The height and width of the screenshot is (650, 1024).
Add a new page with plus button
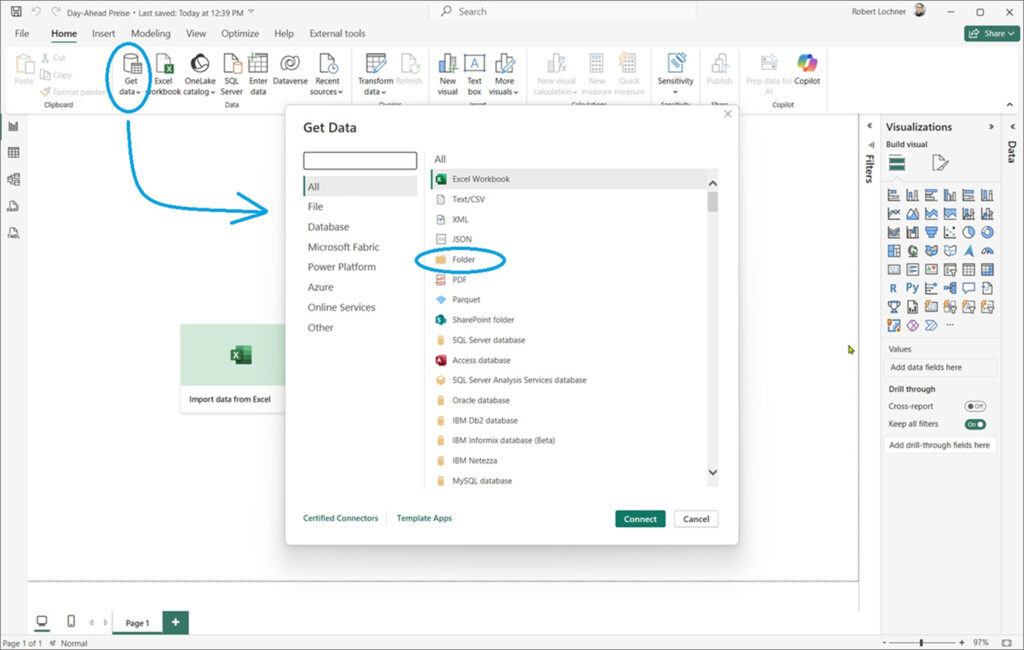coord(175,622)
